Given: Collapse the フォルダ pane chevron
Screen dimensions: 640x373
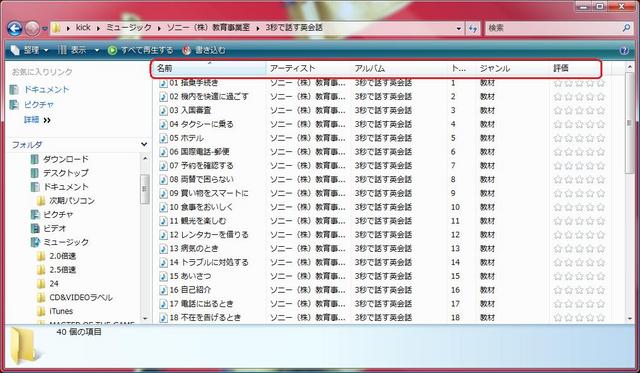Looking at the screenshot, I should point(144,144).
